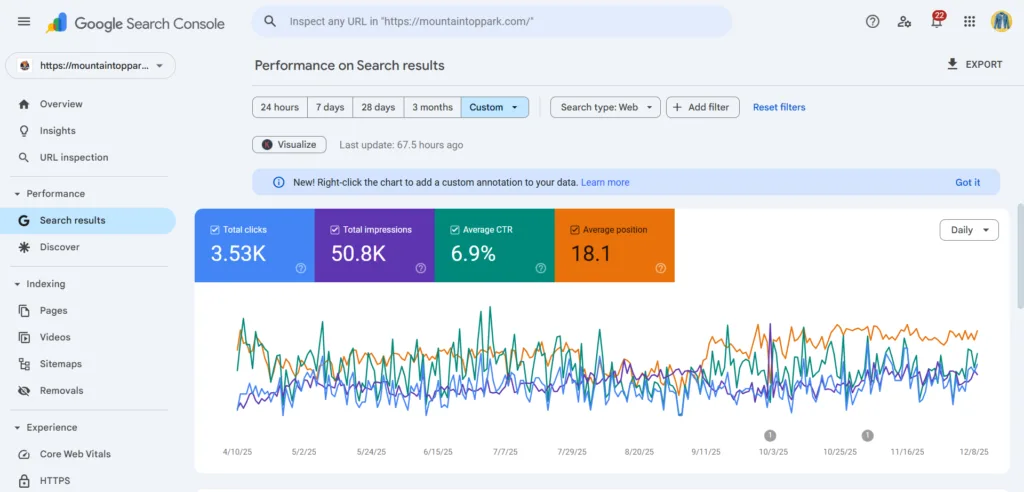Click the Total impressions purple card
1024x492 pixels.
coord(374,246)
